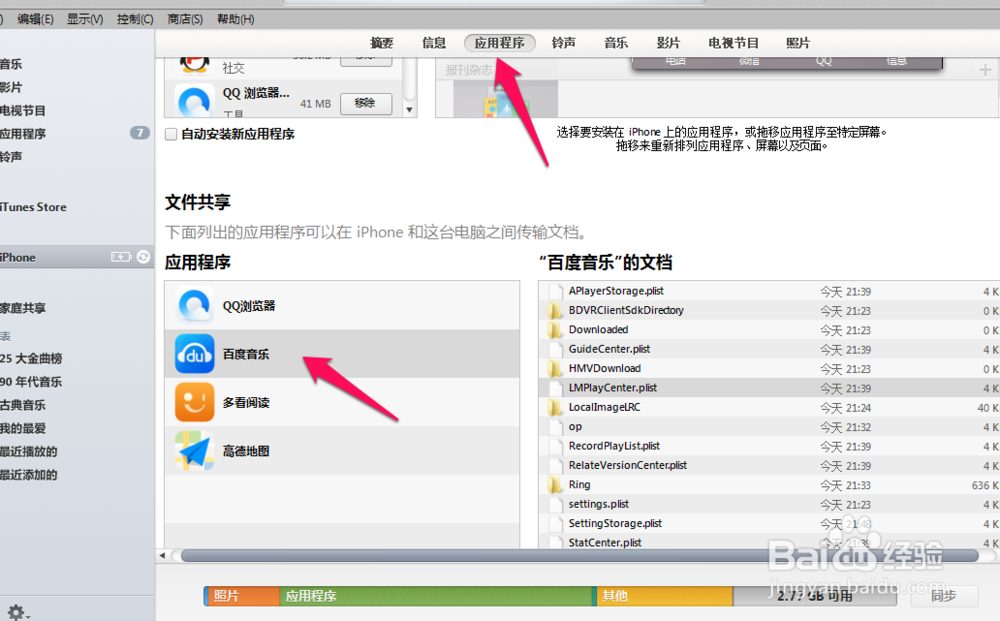Image resolution: width=1000 pixels, height=621 pixels.
Task: Select Downloaded folder icon
Action: [x=555, y=330]
